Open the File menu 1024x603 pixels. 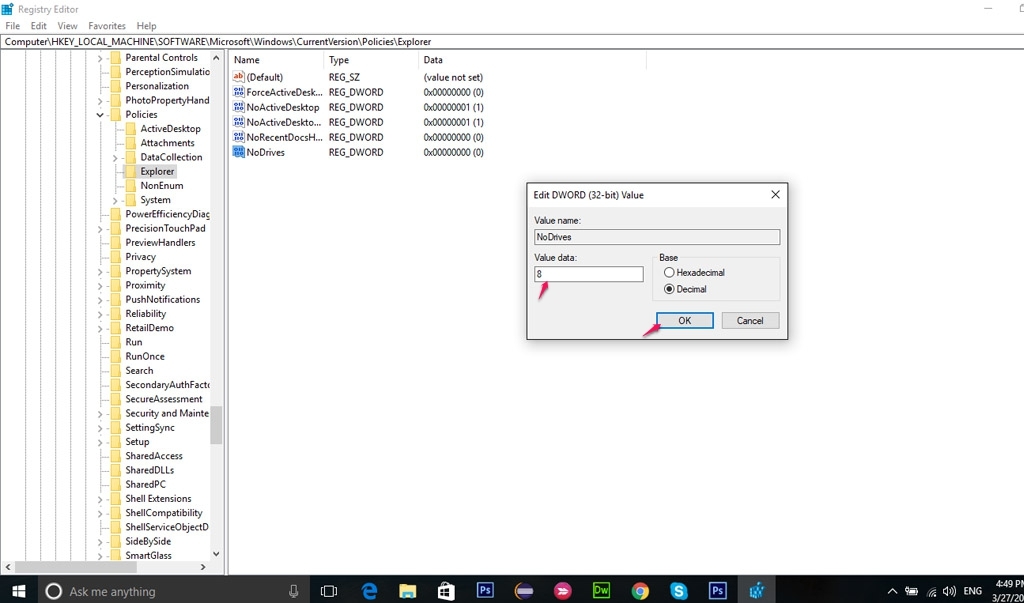click(x=12, y=26)
